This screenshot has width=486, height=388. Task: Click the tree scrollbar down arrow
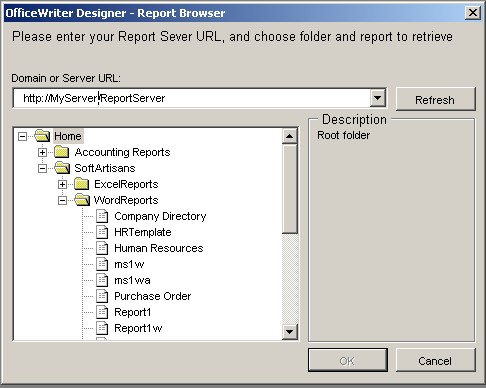289,332
